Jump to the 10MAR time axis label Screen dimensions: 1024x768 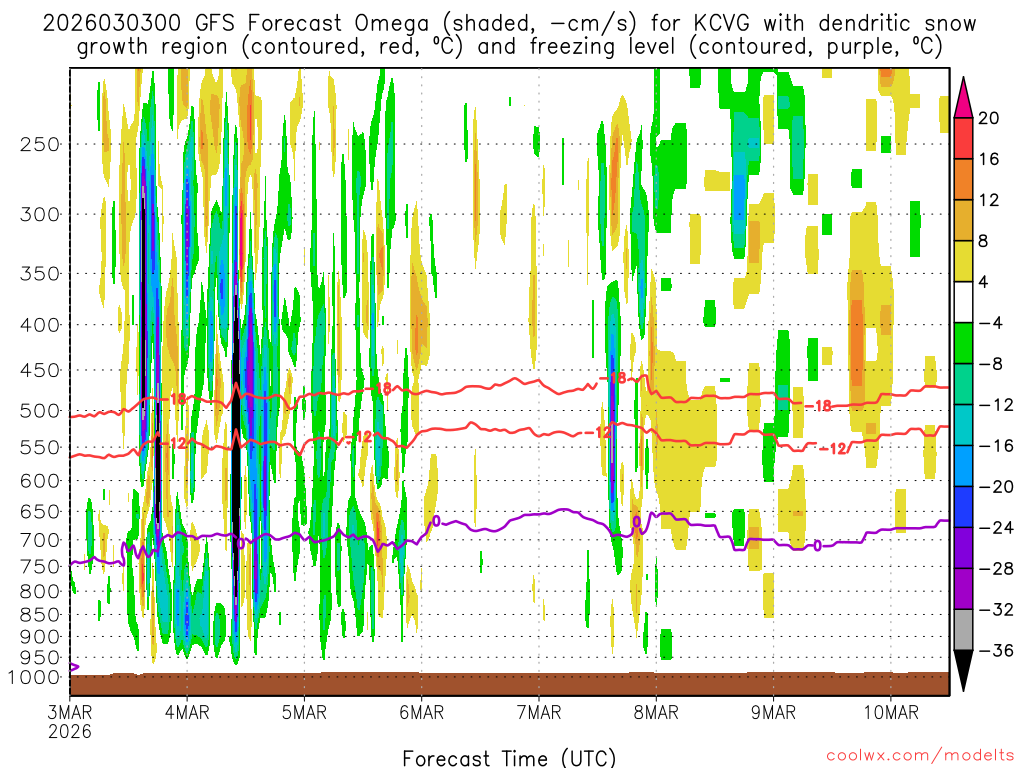click(890, 712)
